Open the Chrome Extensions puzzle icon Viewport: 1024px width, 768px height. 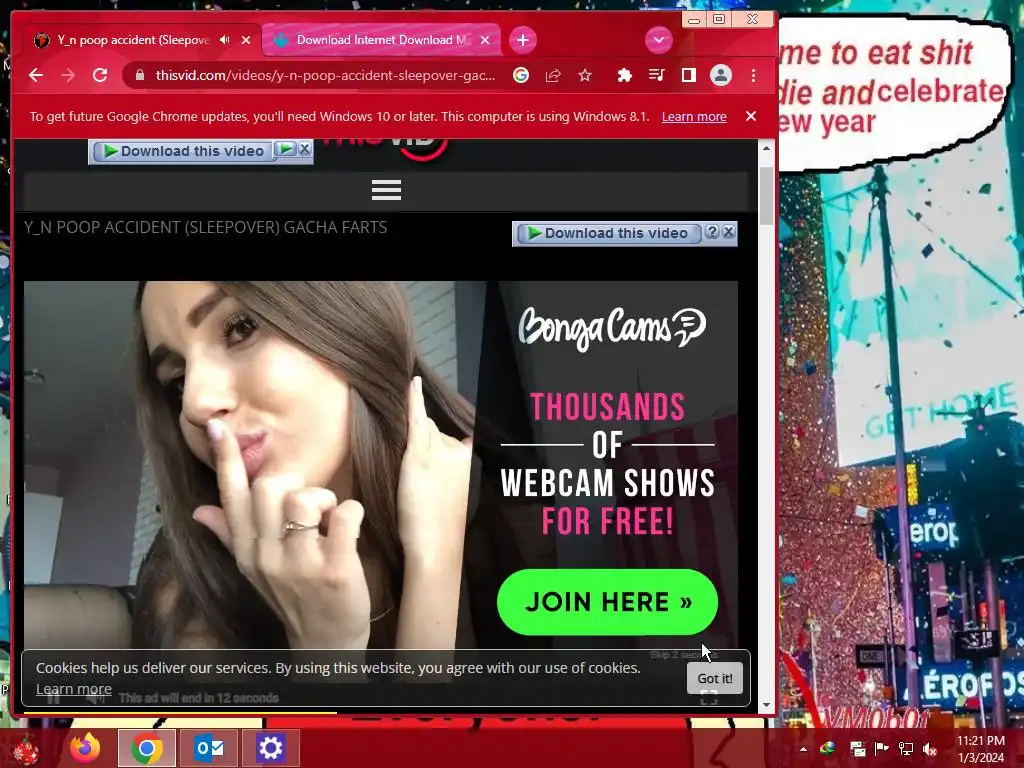[624, 75]
